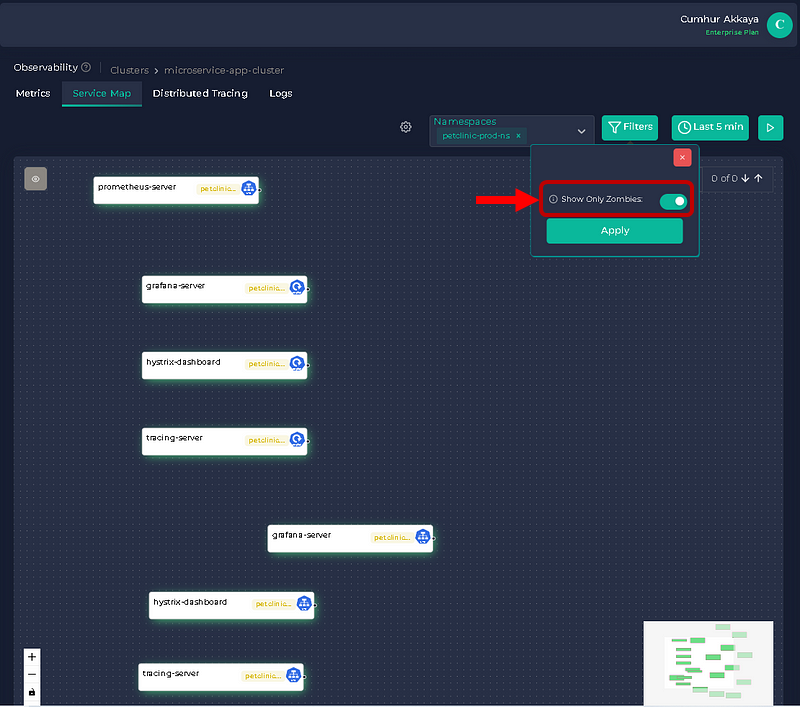This screenshot has width=800, height=707.
Task: Remove the petclinic-prod-ns namespace tag
Action: point(518,135)
